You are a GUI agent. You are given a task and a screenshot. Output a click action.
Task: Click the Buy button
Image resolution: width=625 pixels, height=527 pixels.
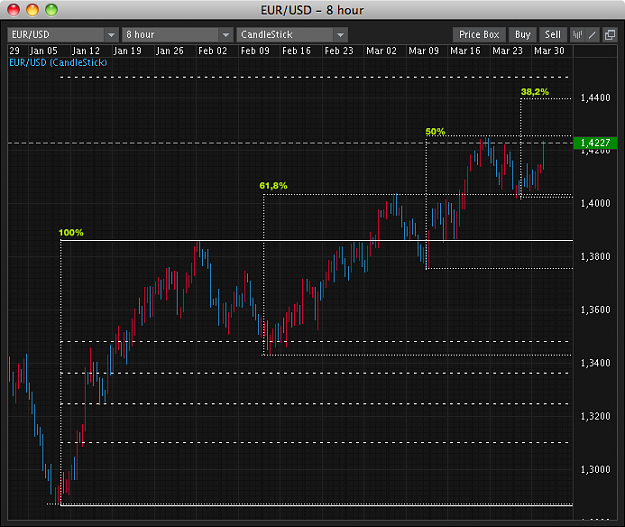coord(523,35)
